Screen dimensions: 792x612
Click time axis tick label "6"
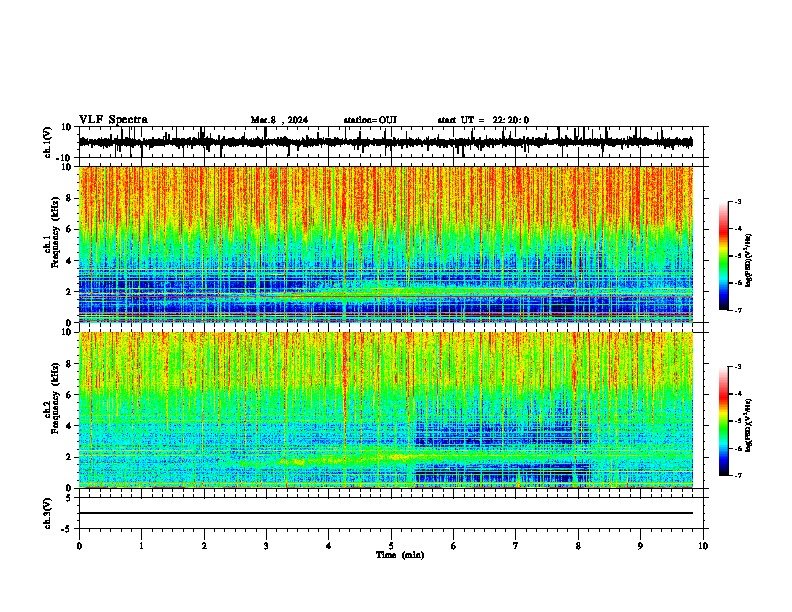[454, 546]
